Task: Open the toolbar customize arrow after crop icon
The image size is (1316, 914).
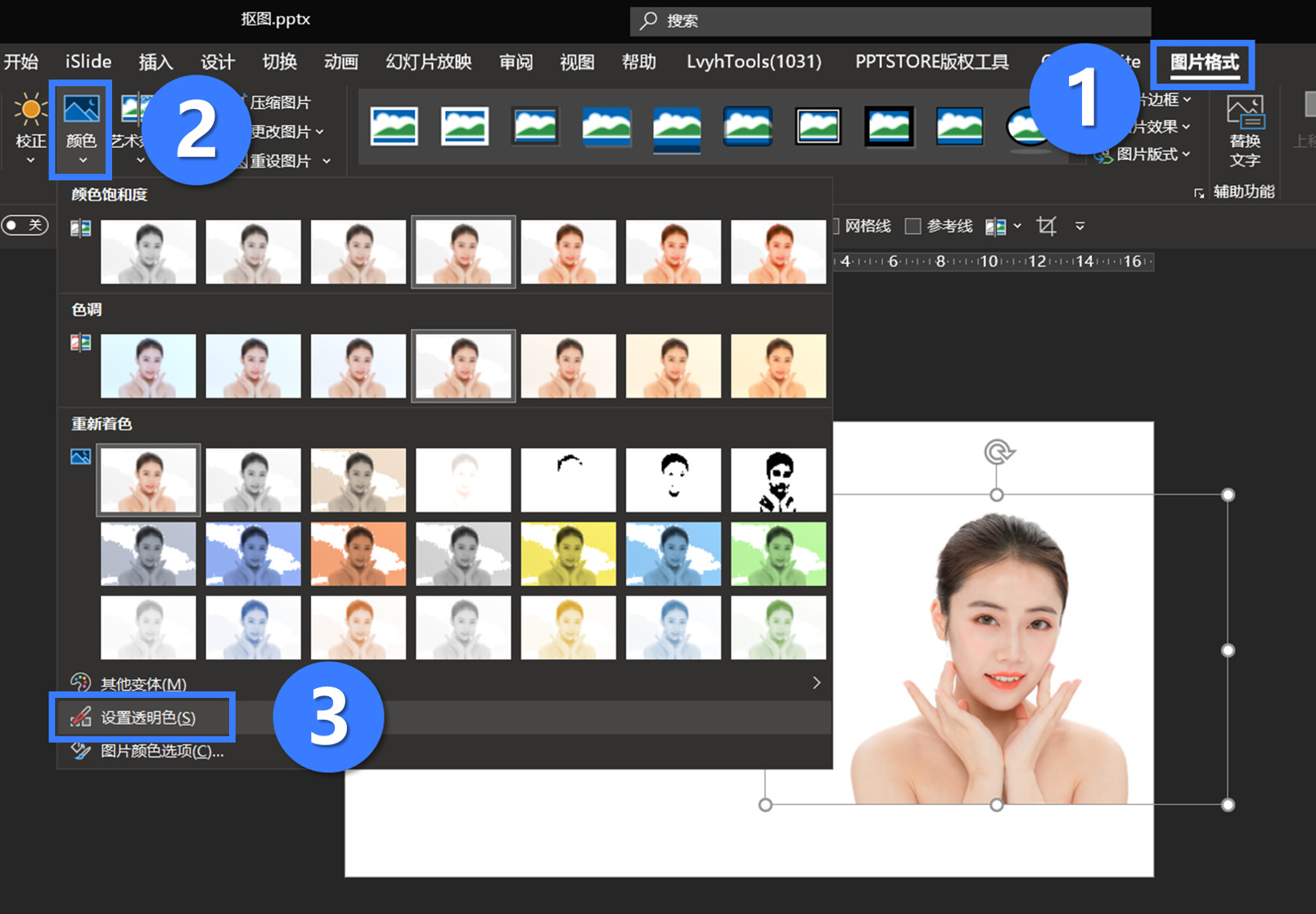Action: click(x=1079, y=226)
